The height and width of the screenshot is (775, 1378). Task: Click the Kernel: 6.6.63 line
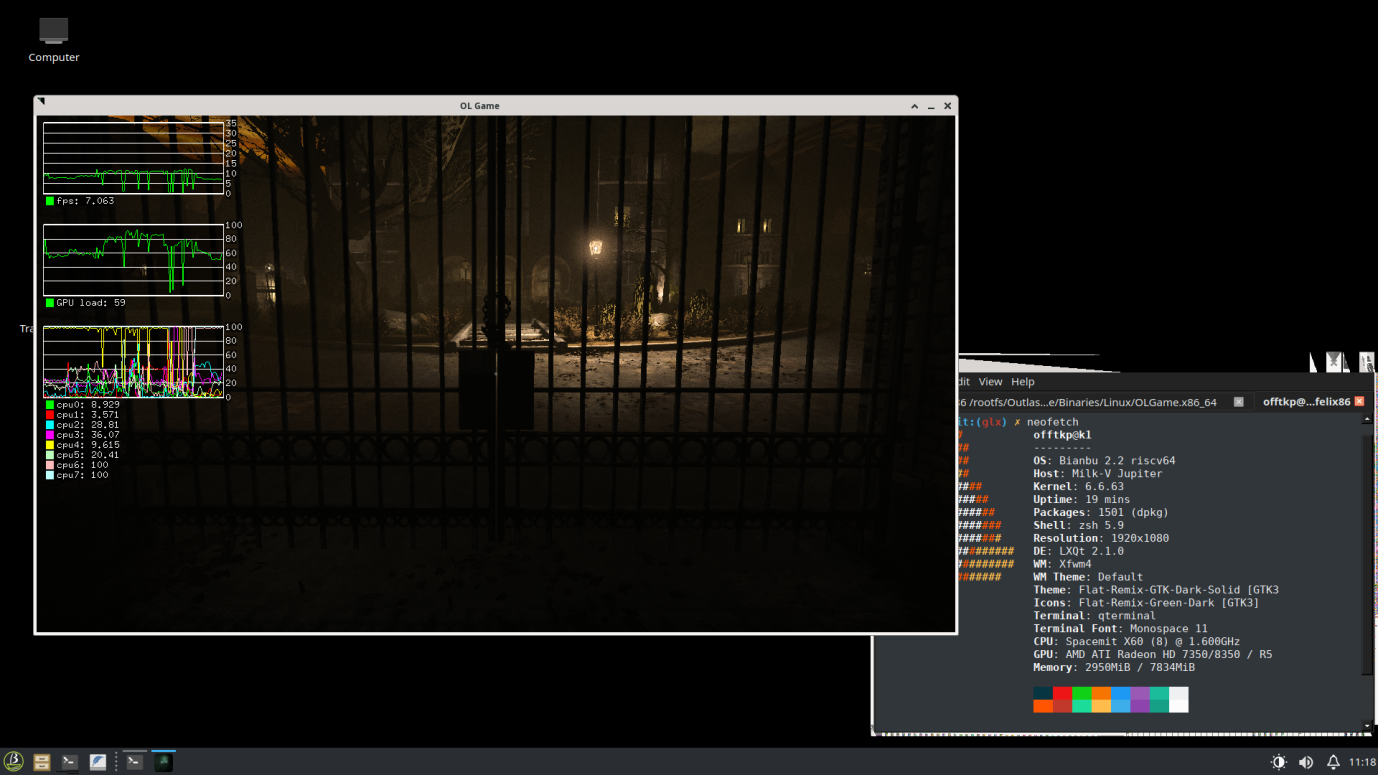tap(1078, 487)
